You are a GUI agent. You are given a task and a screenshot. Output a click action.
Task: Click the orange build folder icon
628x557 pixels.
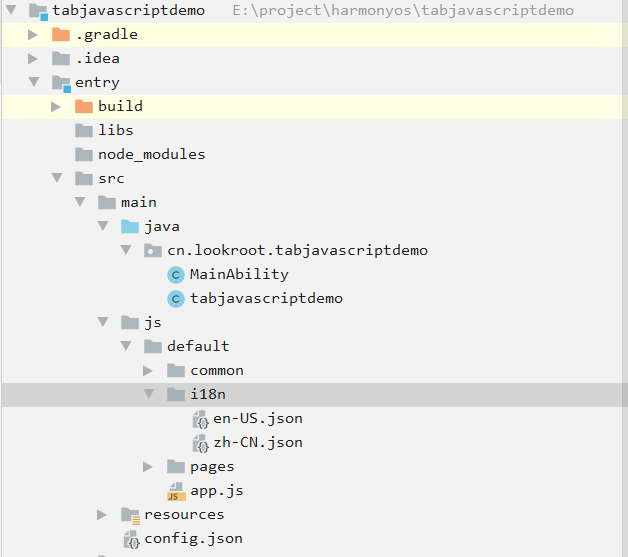click(x=84, y=106)
